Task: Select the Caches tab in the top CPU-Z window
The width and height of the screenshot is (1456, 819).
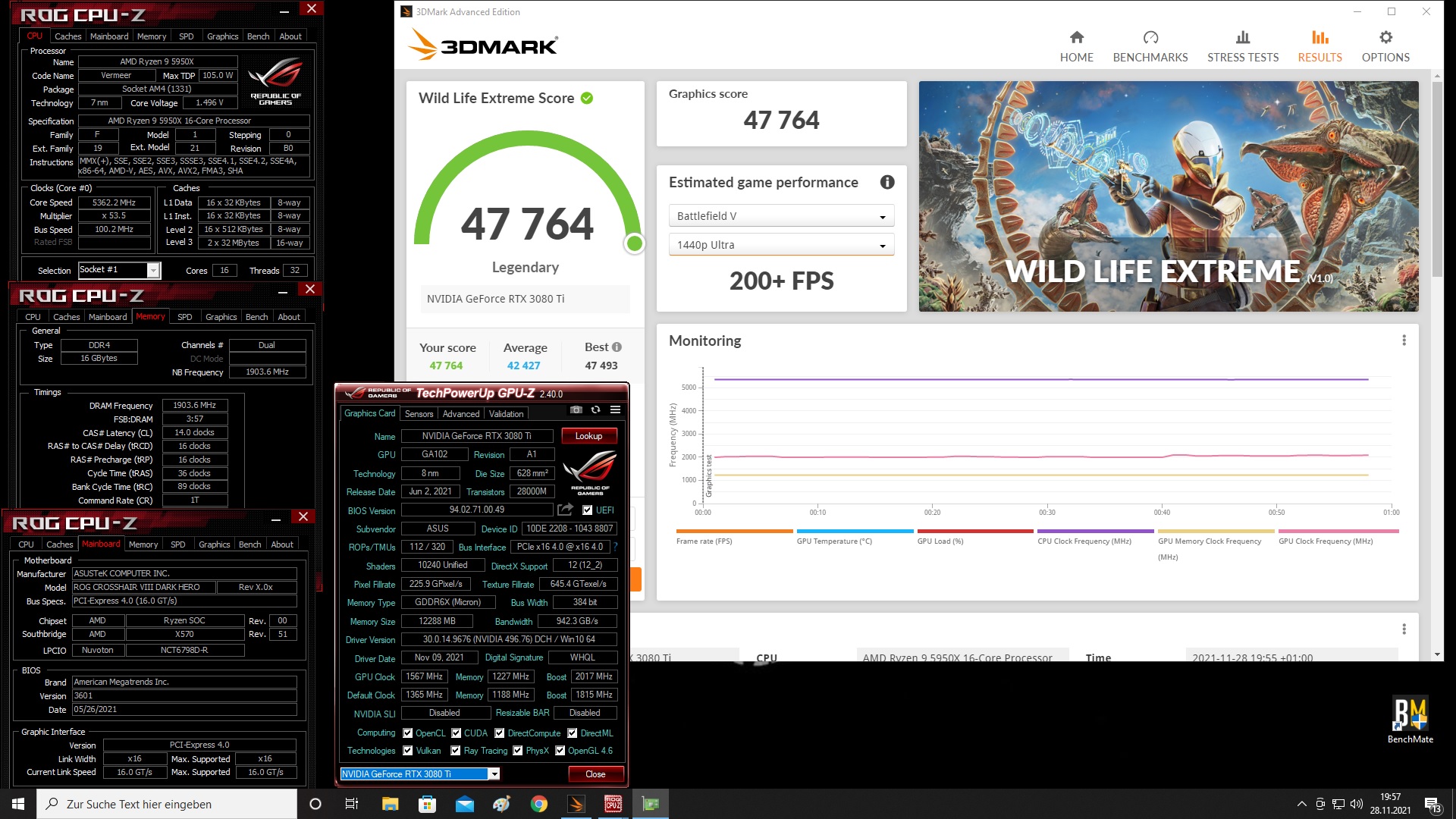Action: point(67,36)
